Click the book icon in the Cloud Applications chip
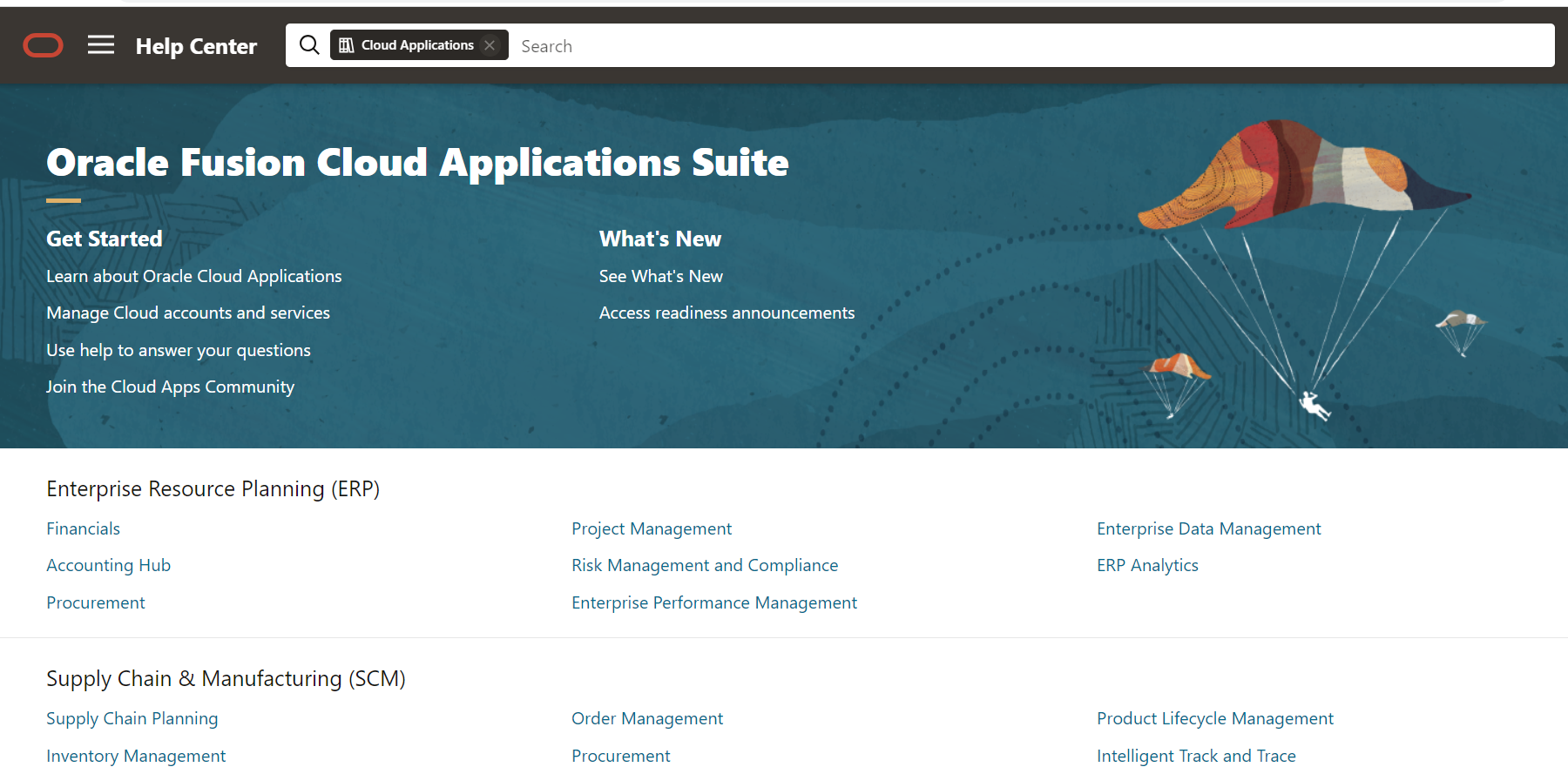 click(x=346, y=45)
